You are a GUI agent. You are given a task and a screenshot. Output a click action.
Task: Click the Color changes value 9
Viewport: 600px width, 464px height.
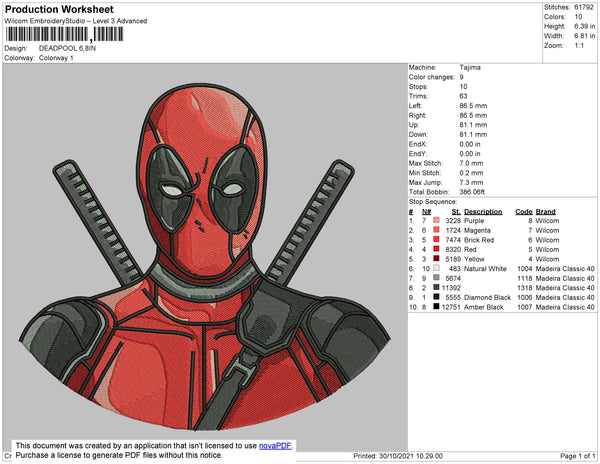461,77
